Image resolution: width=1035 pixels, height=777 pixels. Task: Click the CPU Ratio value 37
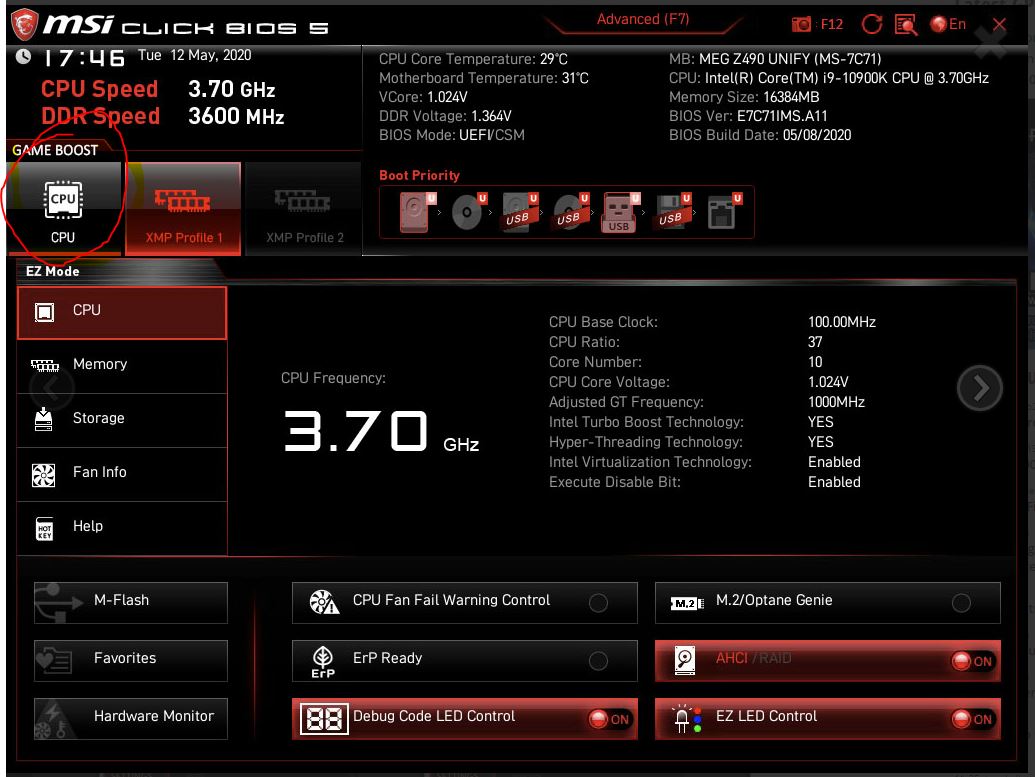pos(815,342)
